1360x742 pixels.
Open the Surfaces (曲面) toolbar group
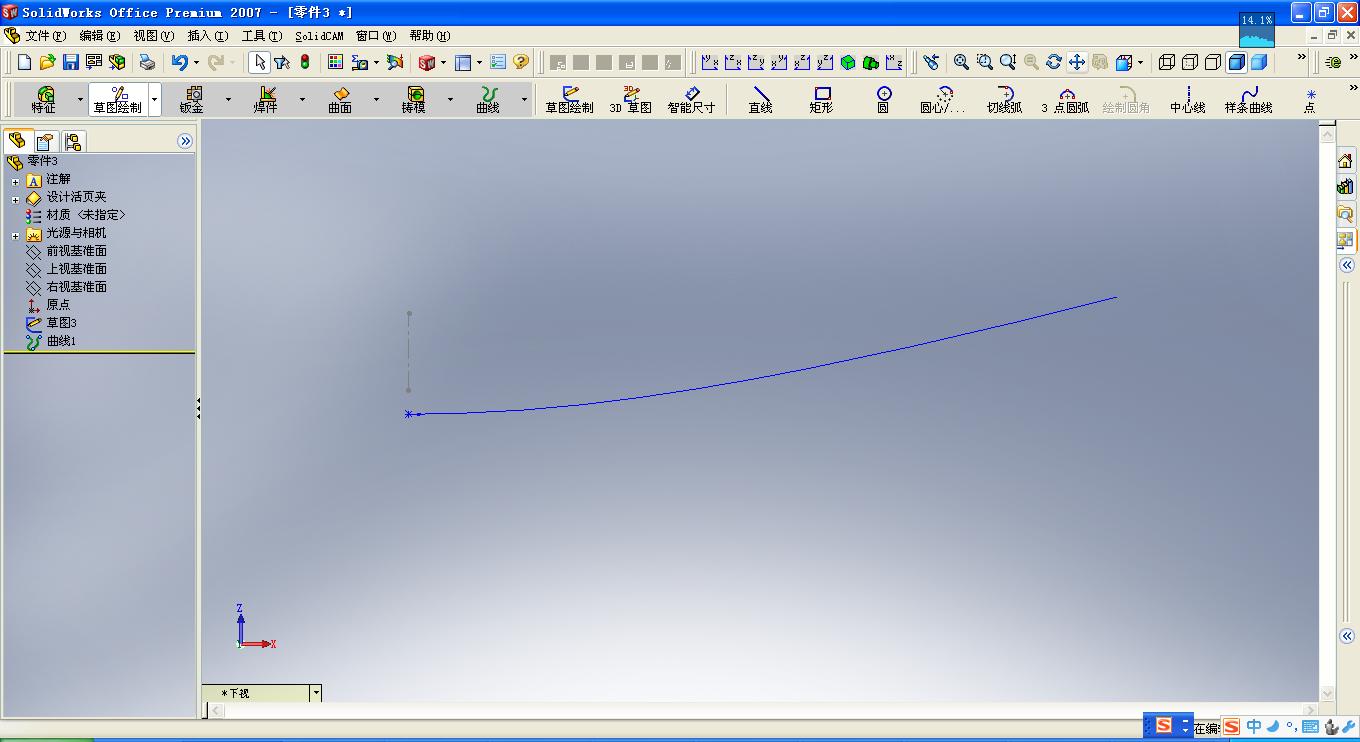(340, 100)
